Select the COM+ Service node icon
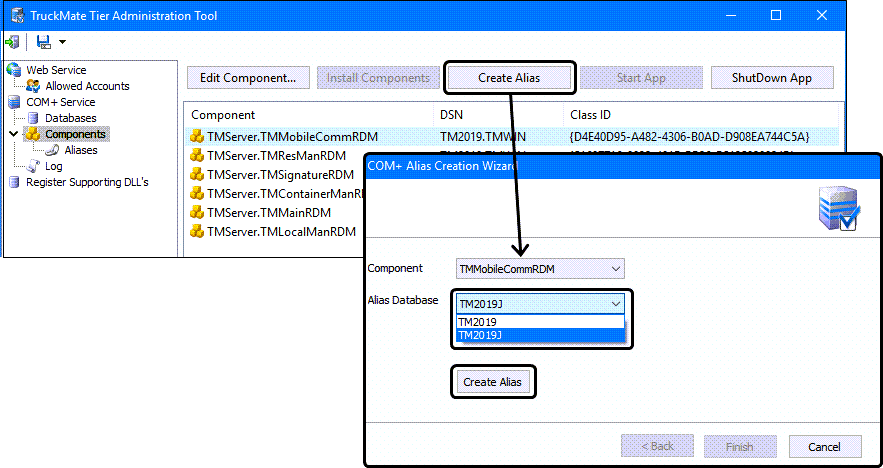The width and height of the screenshot is (883, 468). (x=14, y=102)
